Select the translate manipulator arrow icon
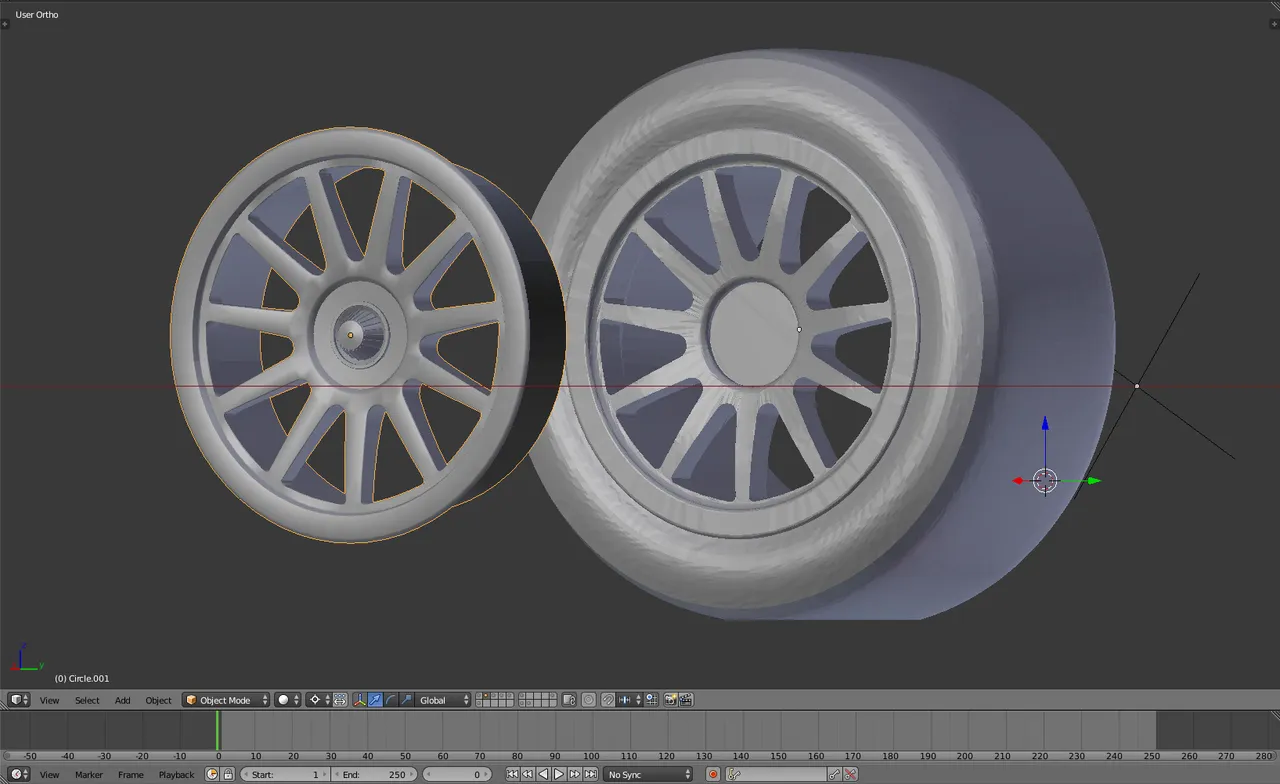This screenshot has height=784, width=1280. click(x=375, y=700)
